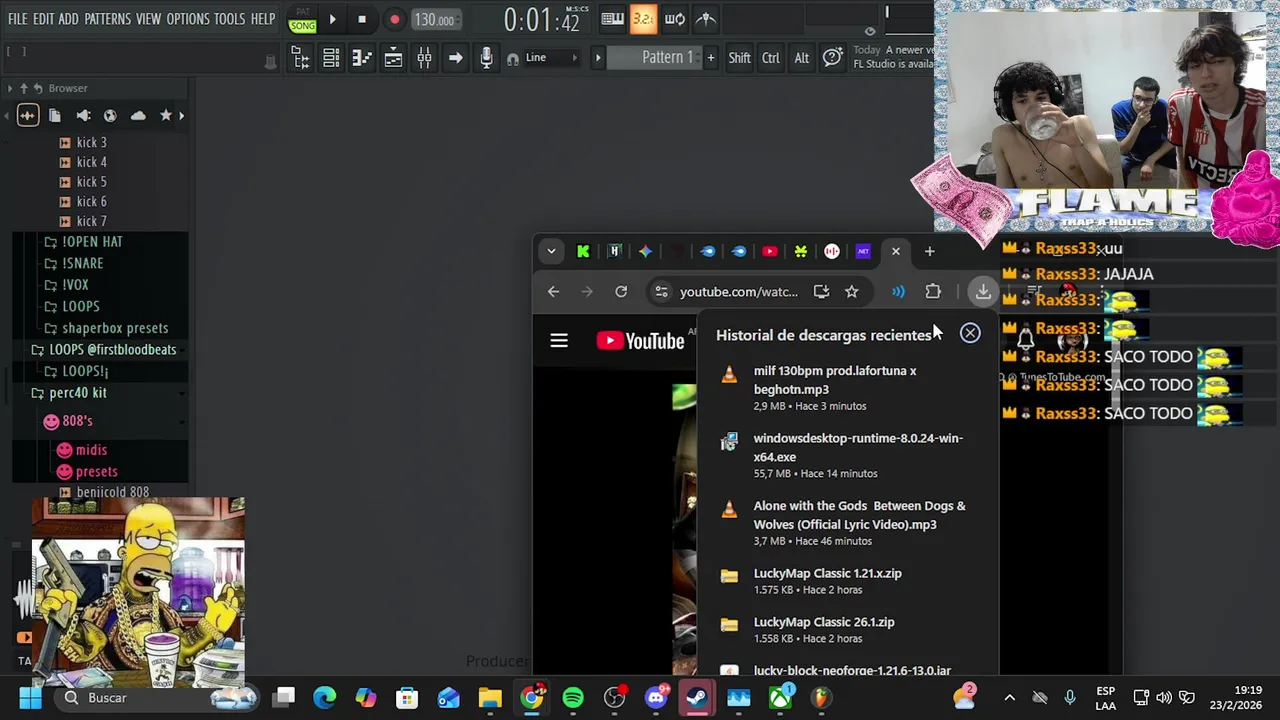
Task: Open Chrome tab search dropdown arrow
Action: [x=551, y=251]
